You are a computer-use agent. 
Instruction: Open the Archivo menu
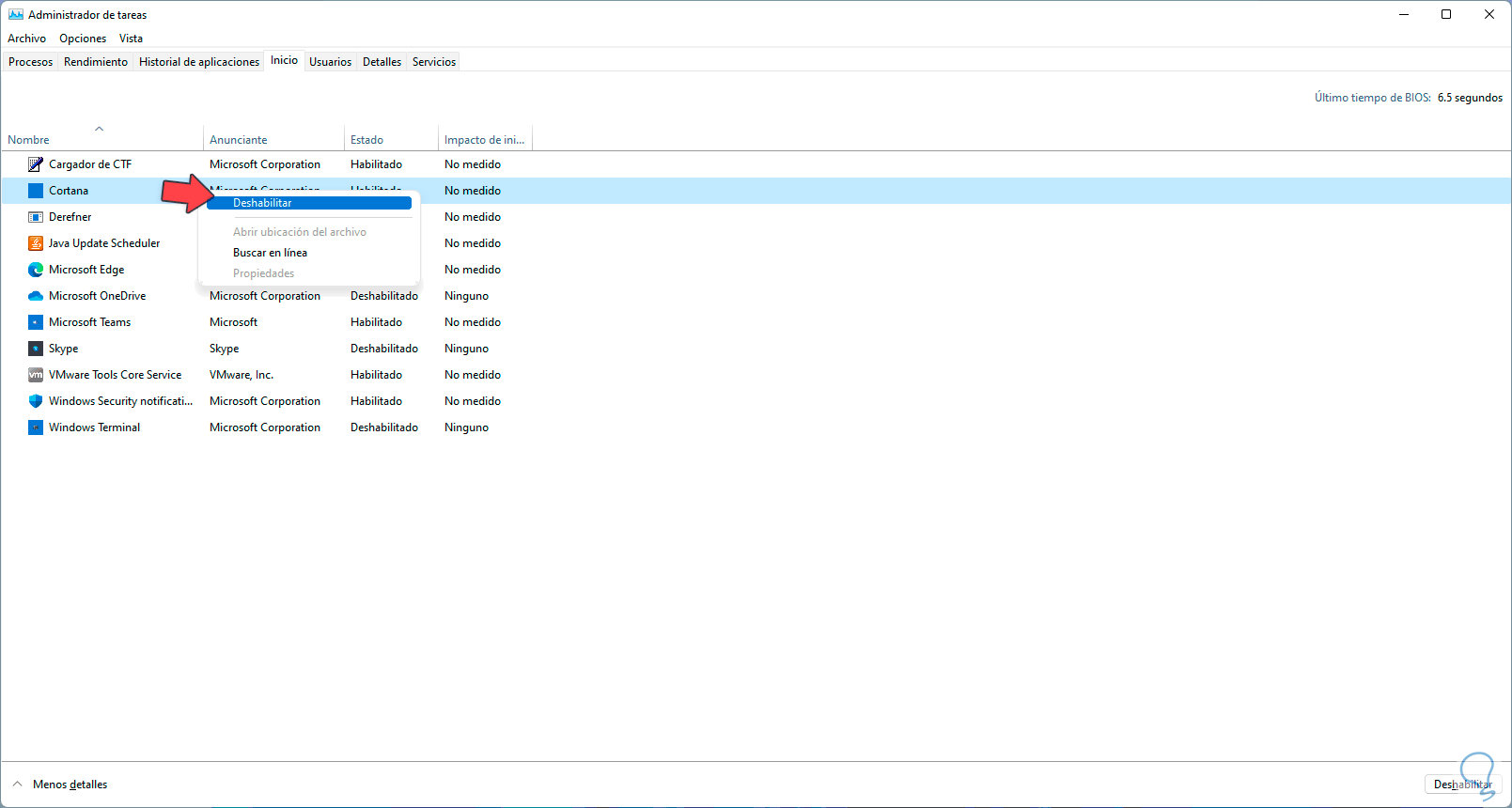(26, 39)
